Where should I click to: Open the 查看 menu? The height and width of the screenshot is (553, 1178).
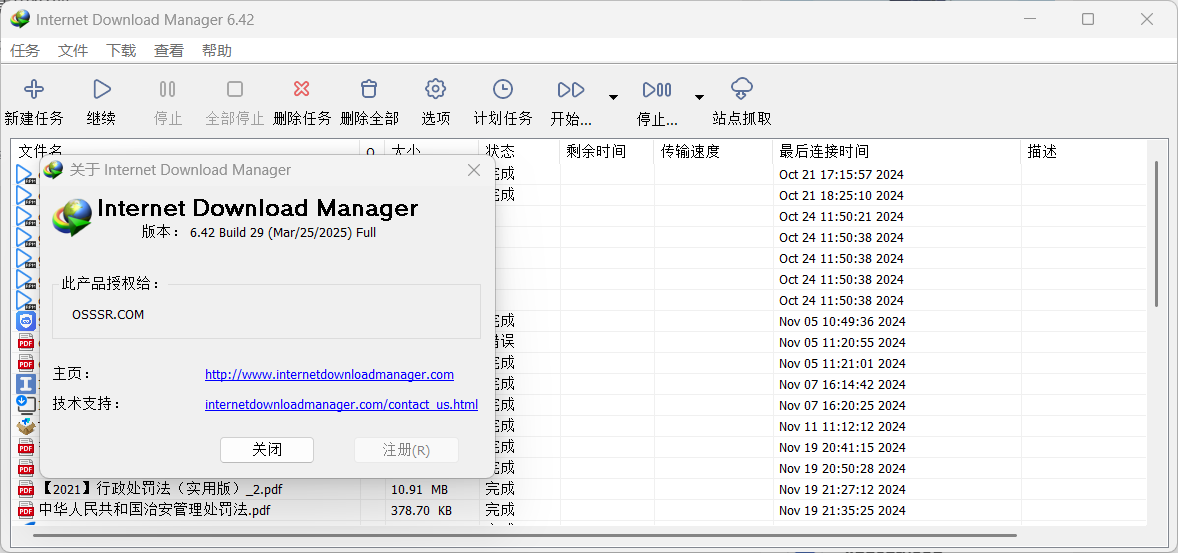(x=169, y=50)
